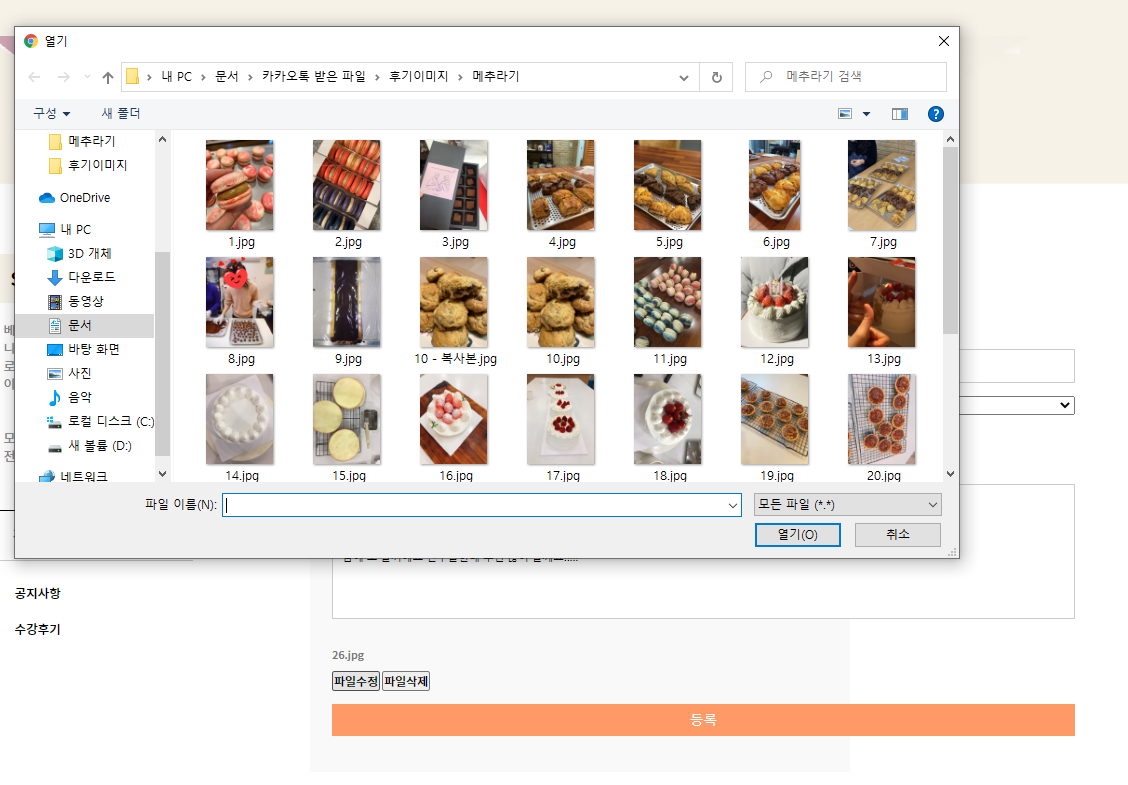This screenshot has height=785, width=1128.
Task: Click the blue Help question-mark icon
Action: [x=935, y=113]
